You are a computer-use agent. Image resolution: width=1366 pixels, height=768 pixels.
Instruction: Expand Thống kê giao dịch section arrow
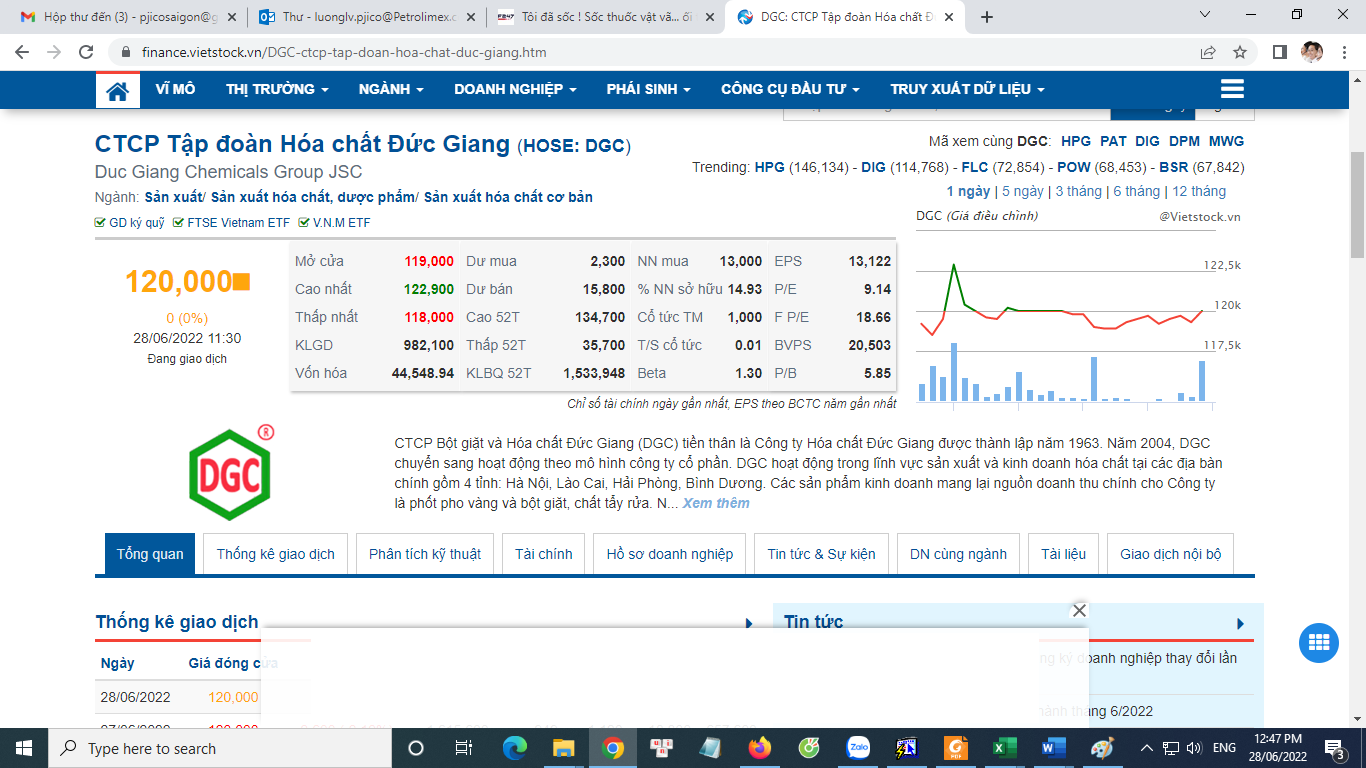[749, 623]
